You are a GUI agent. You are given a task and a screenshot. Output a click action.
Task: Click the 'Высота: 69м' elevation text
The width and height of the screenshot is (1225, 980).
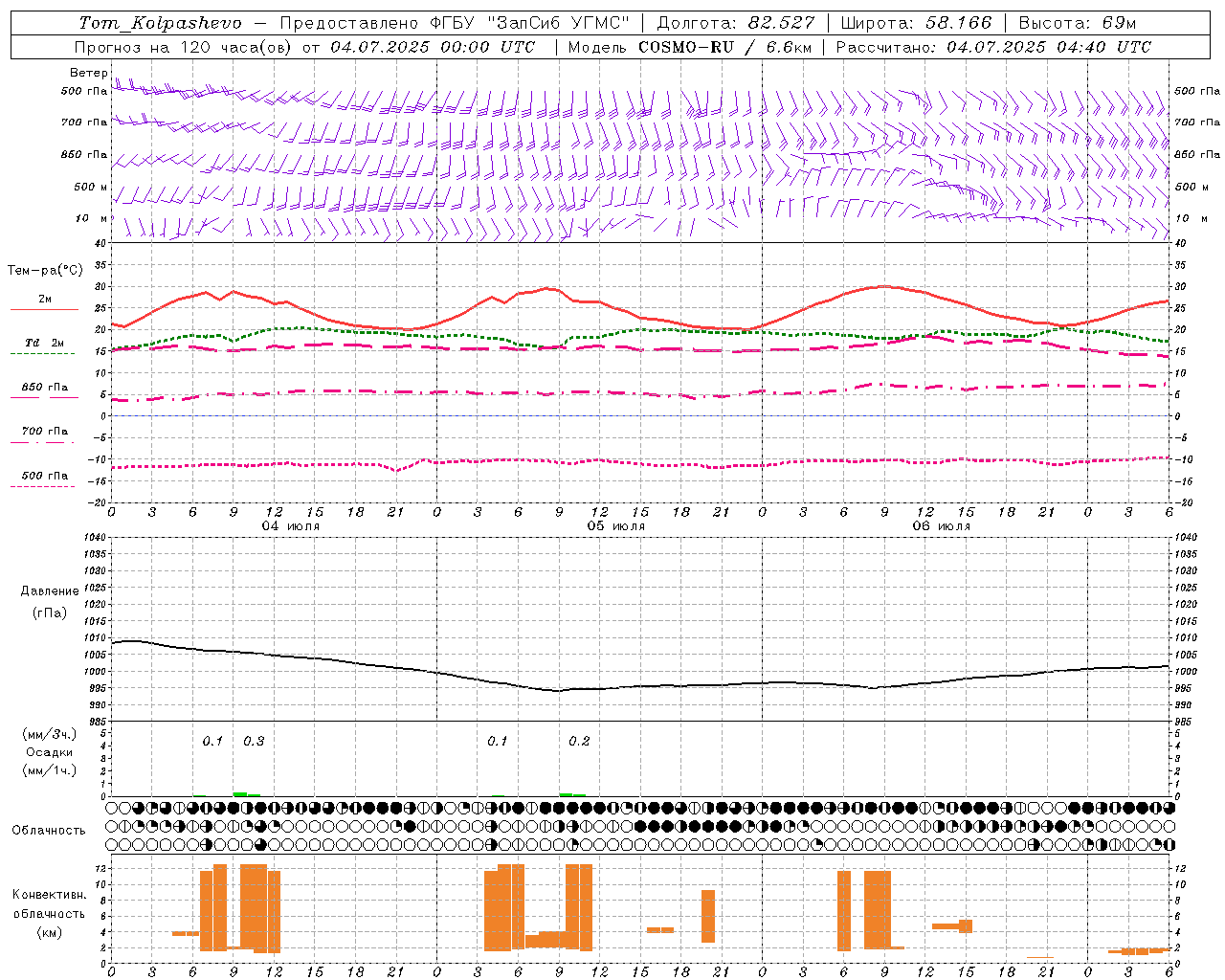1078,23
